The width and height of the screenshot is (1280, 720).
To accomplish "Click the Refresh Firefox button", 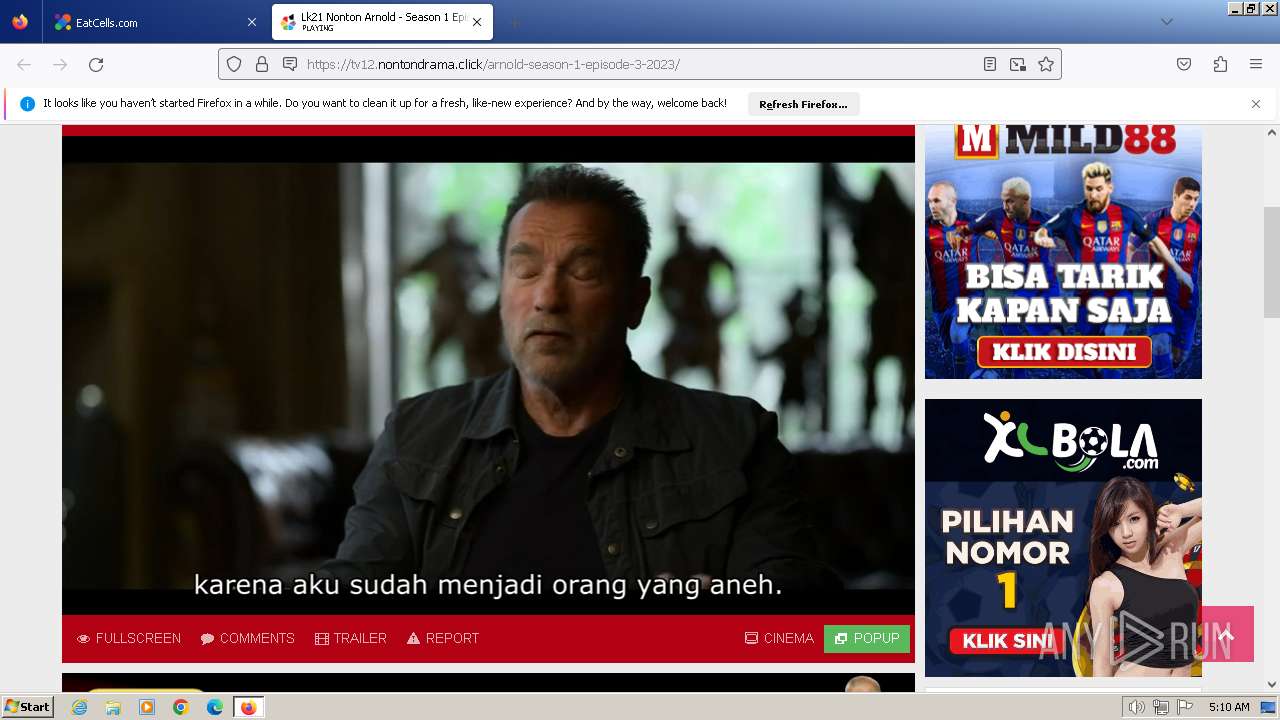I will click(x=803, y=104).
